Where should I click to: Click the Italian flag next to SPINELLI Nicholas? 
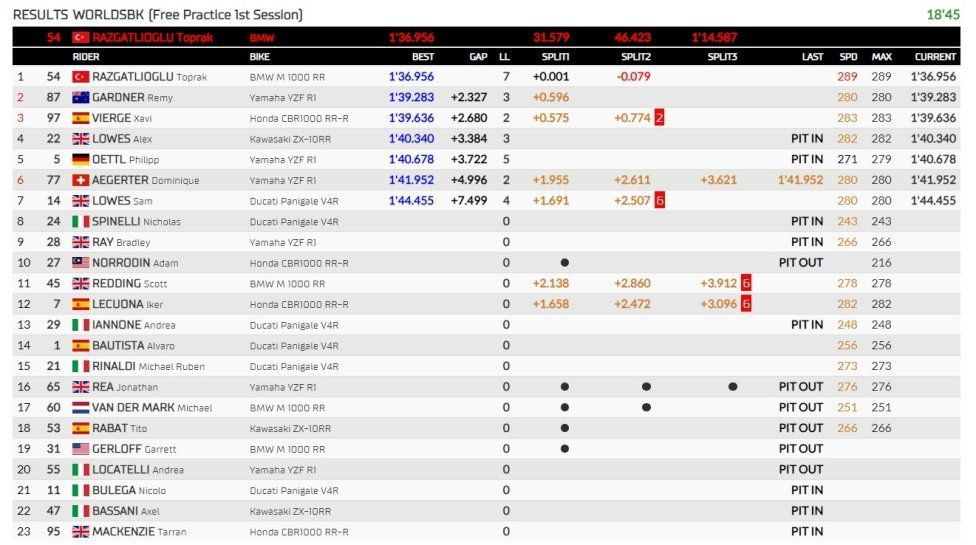tap(80, 221)
